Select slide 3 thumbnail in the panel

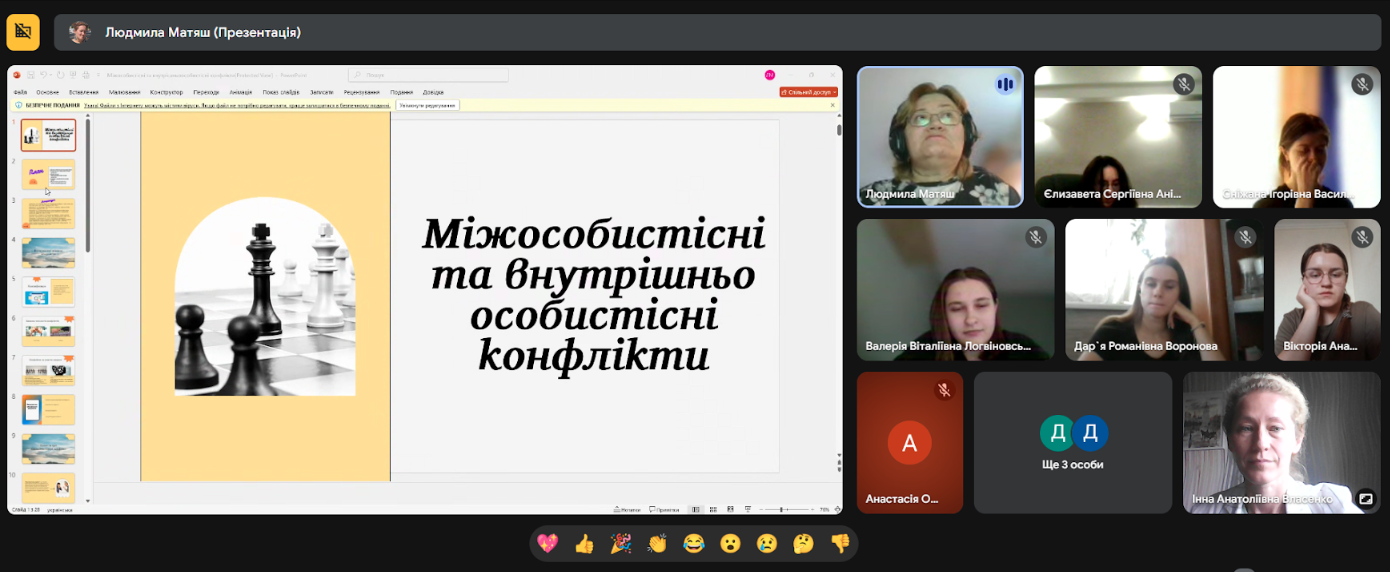coord(48,213)
